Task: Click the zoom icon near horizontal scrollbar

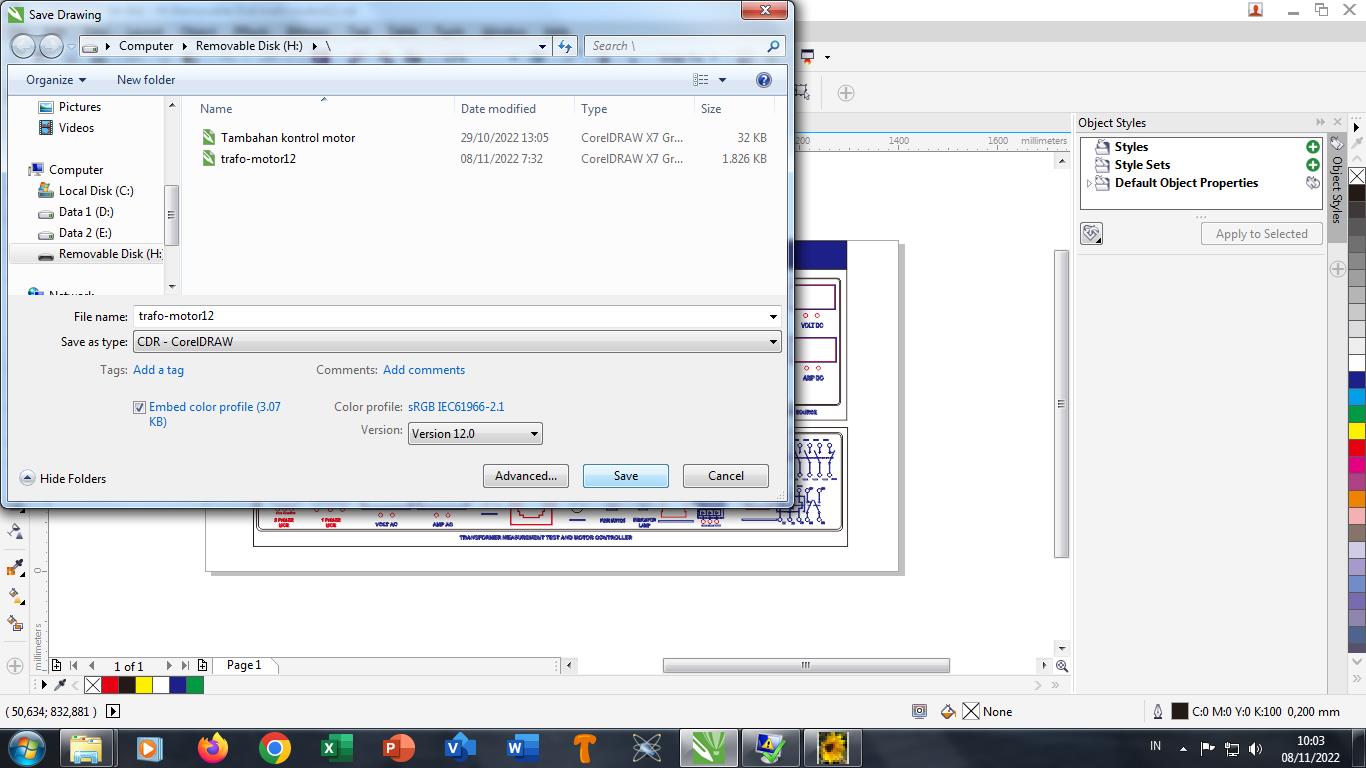Action: (1062, 666)
